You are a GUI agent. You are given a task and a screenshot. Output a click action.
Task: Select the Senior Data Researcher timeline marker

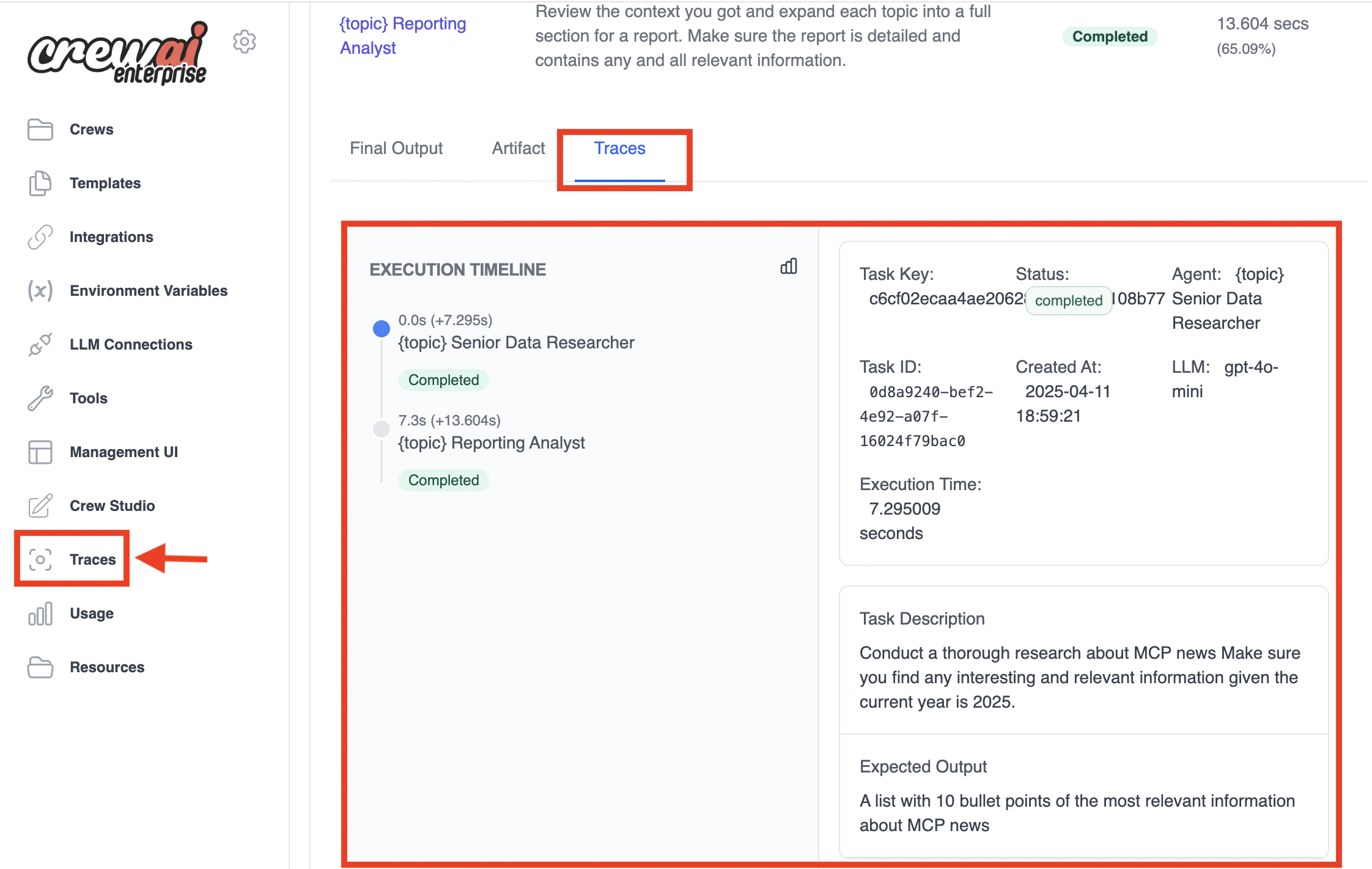[381, 328]
